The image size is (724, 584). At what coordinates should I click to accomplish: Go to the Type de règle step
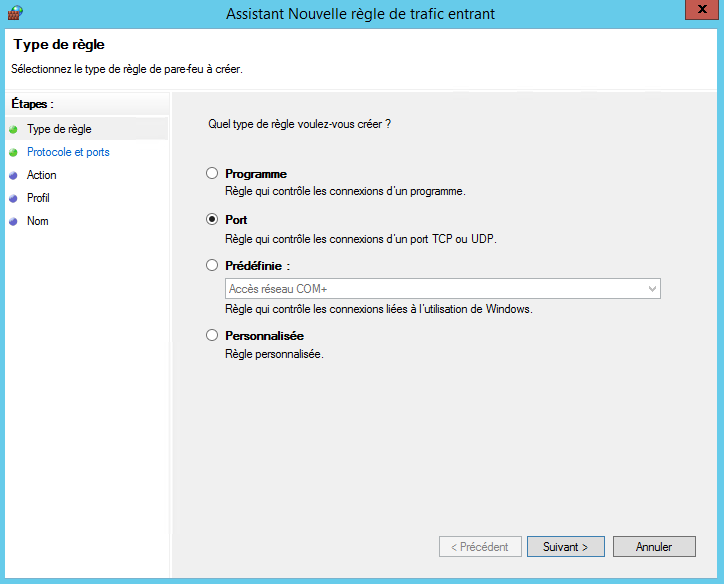59,129
